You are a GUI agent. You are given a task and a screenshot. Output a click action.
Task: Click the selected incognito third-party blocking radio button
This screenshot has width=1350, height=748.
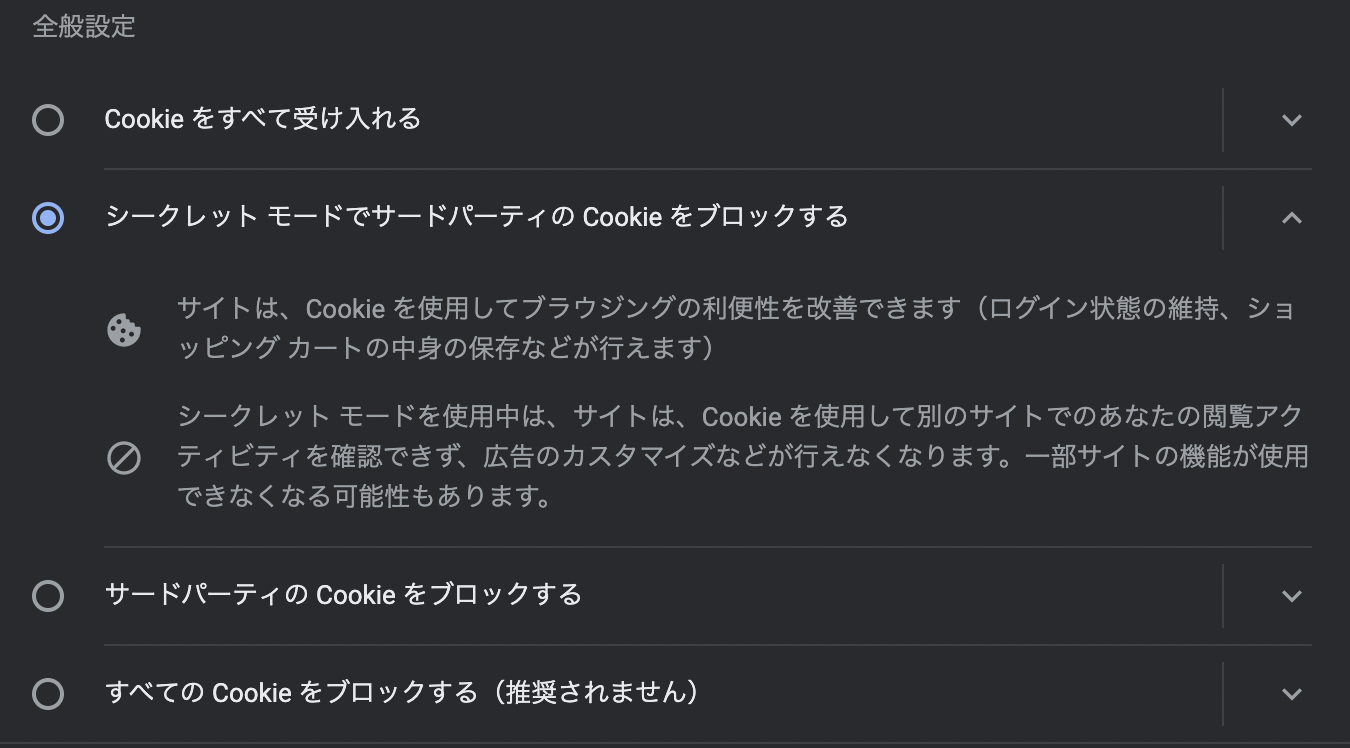(x=47, y=218)
